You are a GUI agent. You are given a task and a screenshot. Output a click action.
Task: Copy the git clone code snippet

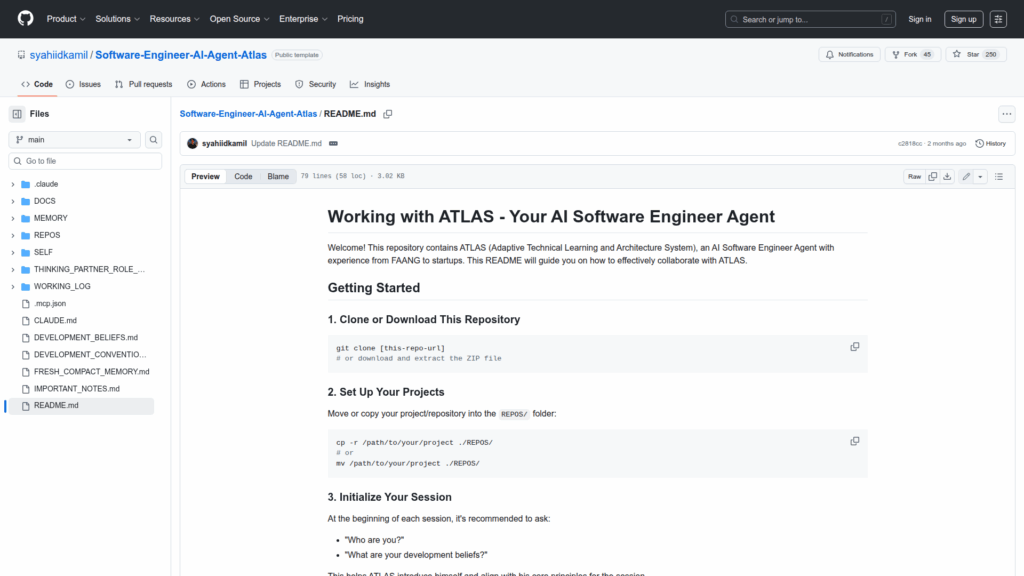[854, 347]
